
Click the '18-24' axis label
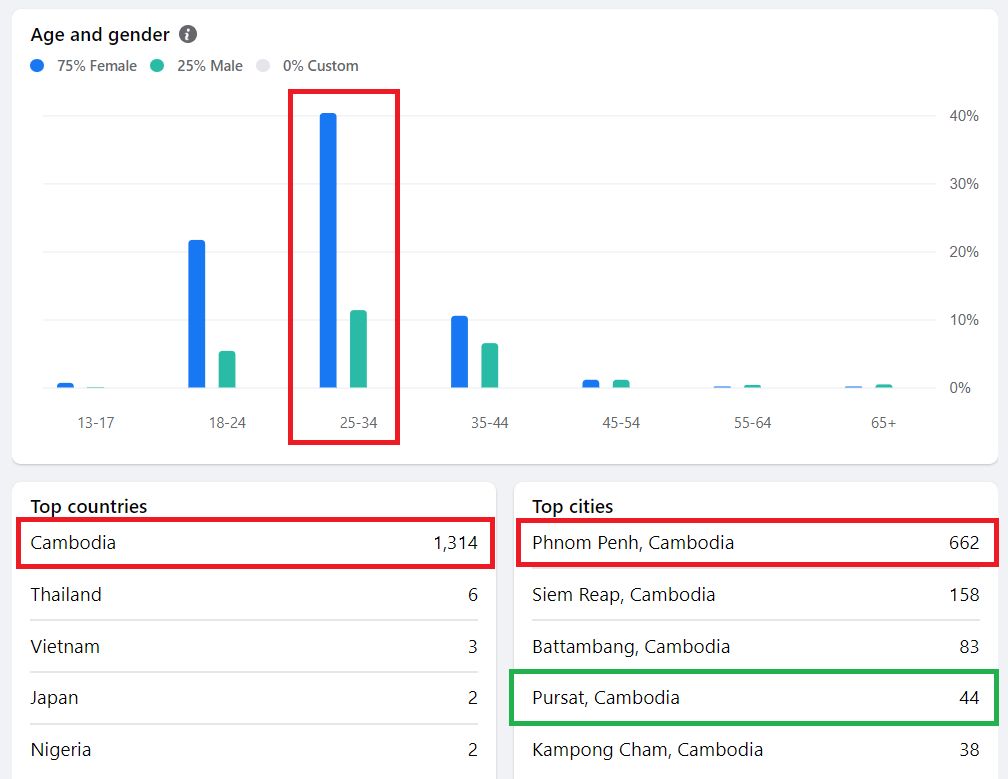click(227, 423)
